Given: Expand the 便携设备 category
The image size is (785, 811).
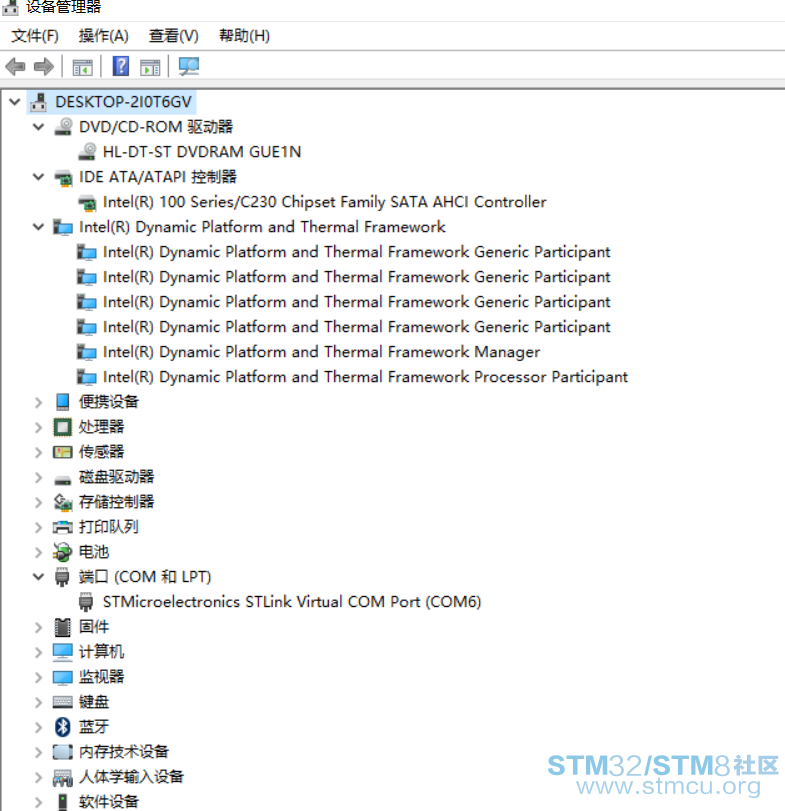Looking at the screenshot, I should tap(38, 402).
